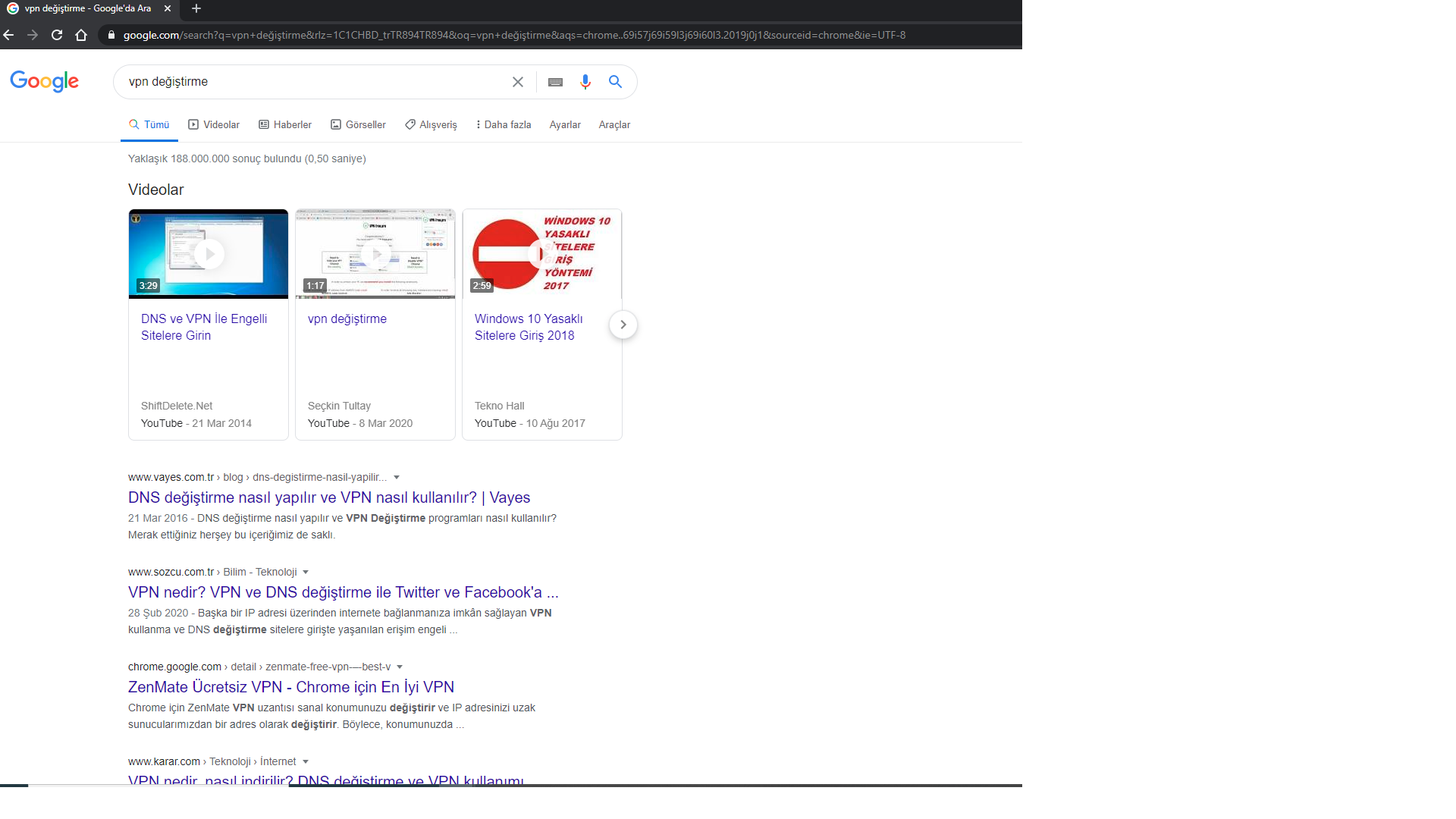The image size is (1456, 819).
Task: Click YouTube - 21 Mar 2014 source text
Action: [x=196, y=423]
